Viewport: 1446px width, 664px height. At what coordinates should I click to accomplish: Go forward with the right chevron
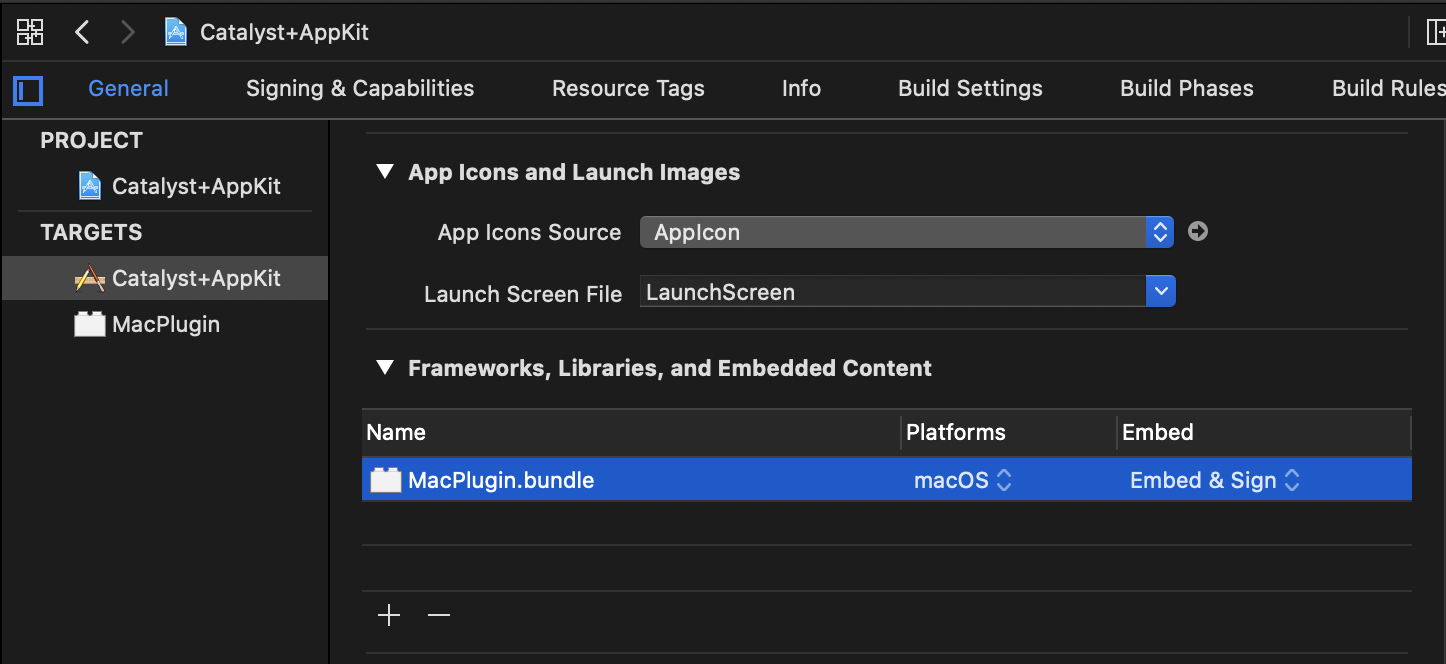[x=127, y=32]
